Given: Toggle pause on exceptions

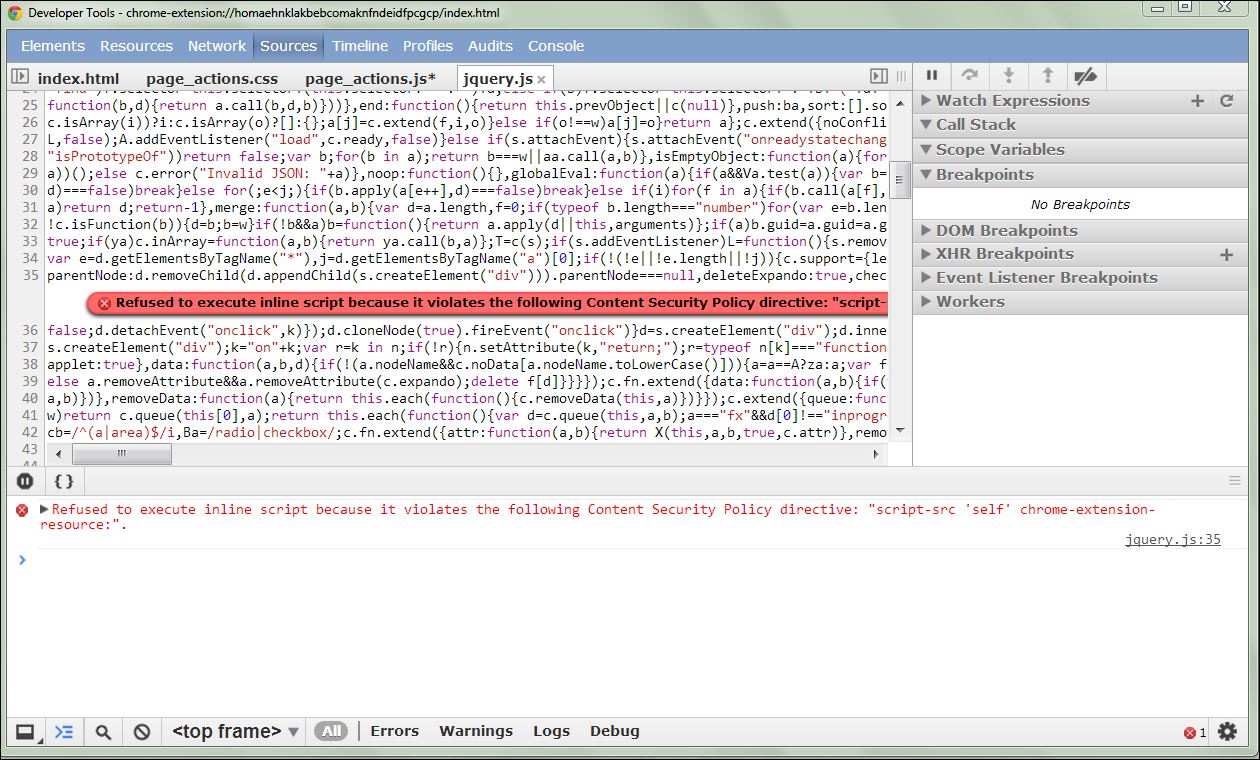Looking at the screenshot, I should pos(26,481).
